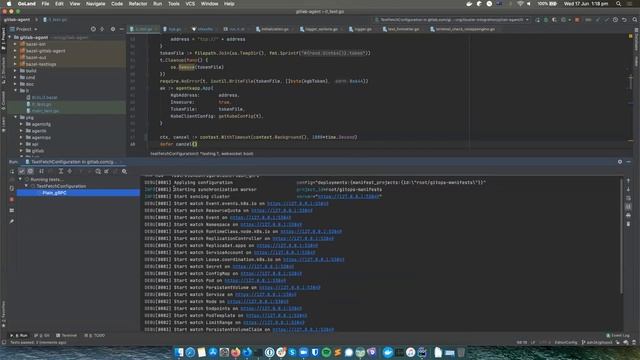Open the Event Log button

(x=618, y=335)
